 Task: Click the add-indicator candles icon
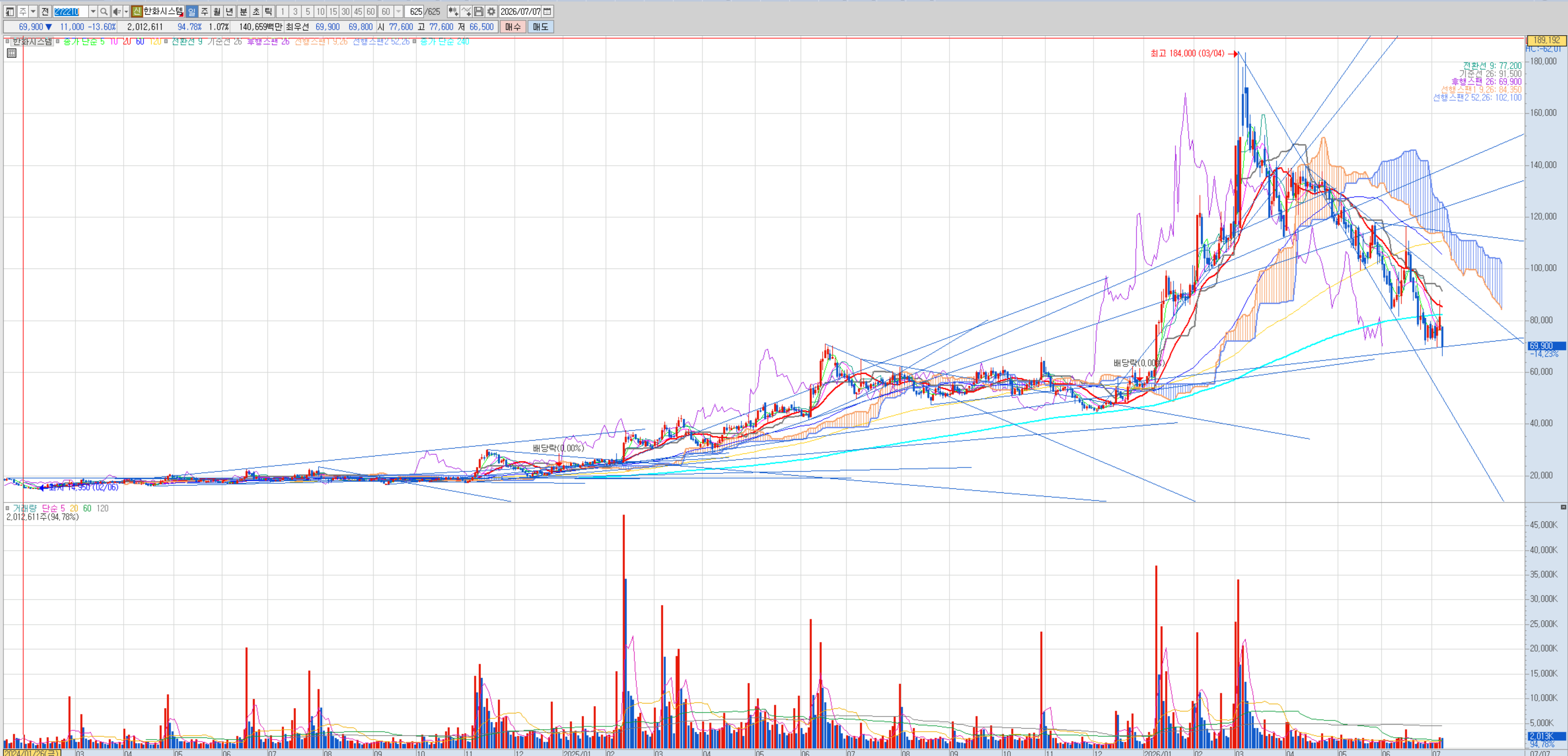click(454, 11)
